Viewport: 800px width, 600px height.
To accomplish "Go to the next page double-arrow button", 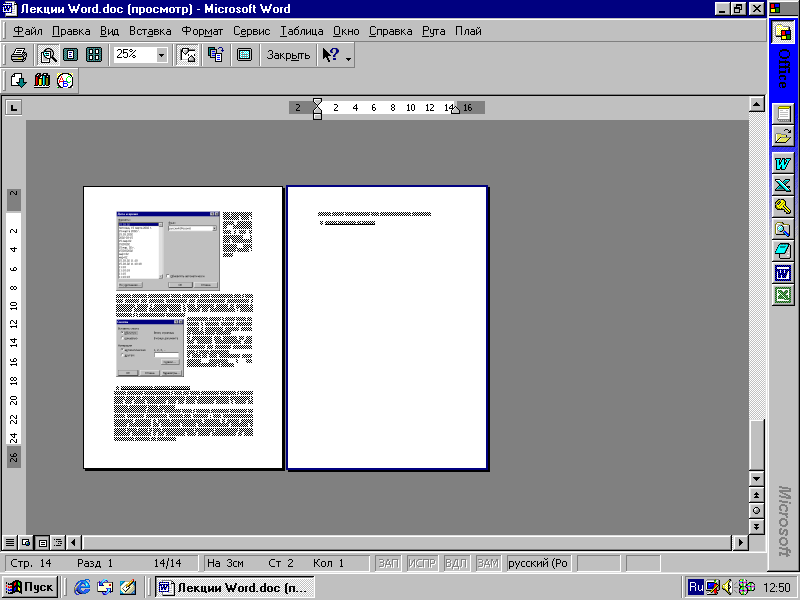I will 756,526.
